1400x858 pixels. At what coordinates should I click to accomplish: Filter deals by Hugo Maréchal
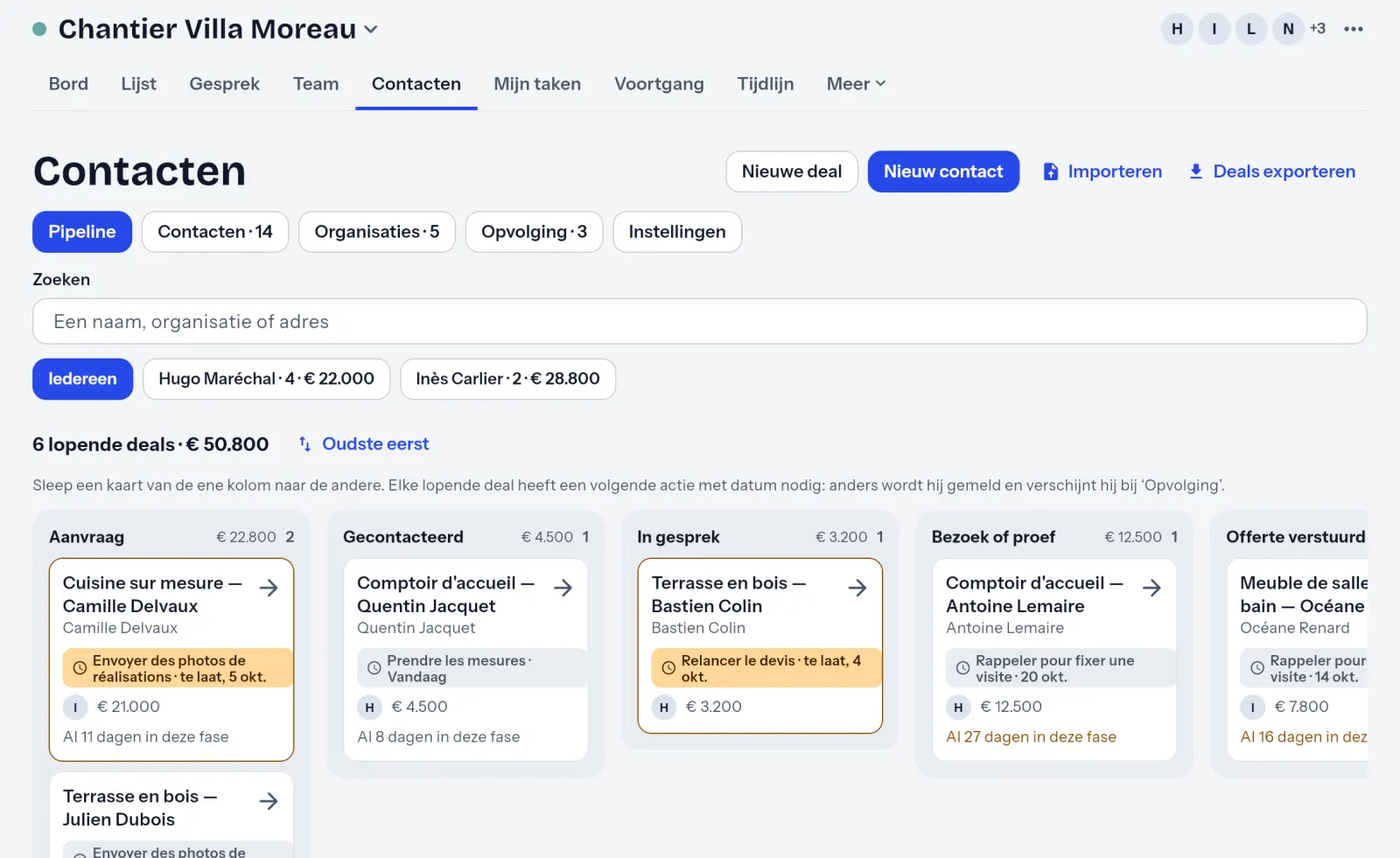[266, 379]
